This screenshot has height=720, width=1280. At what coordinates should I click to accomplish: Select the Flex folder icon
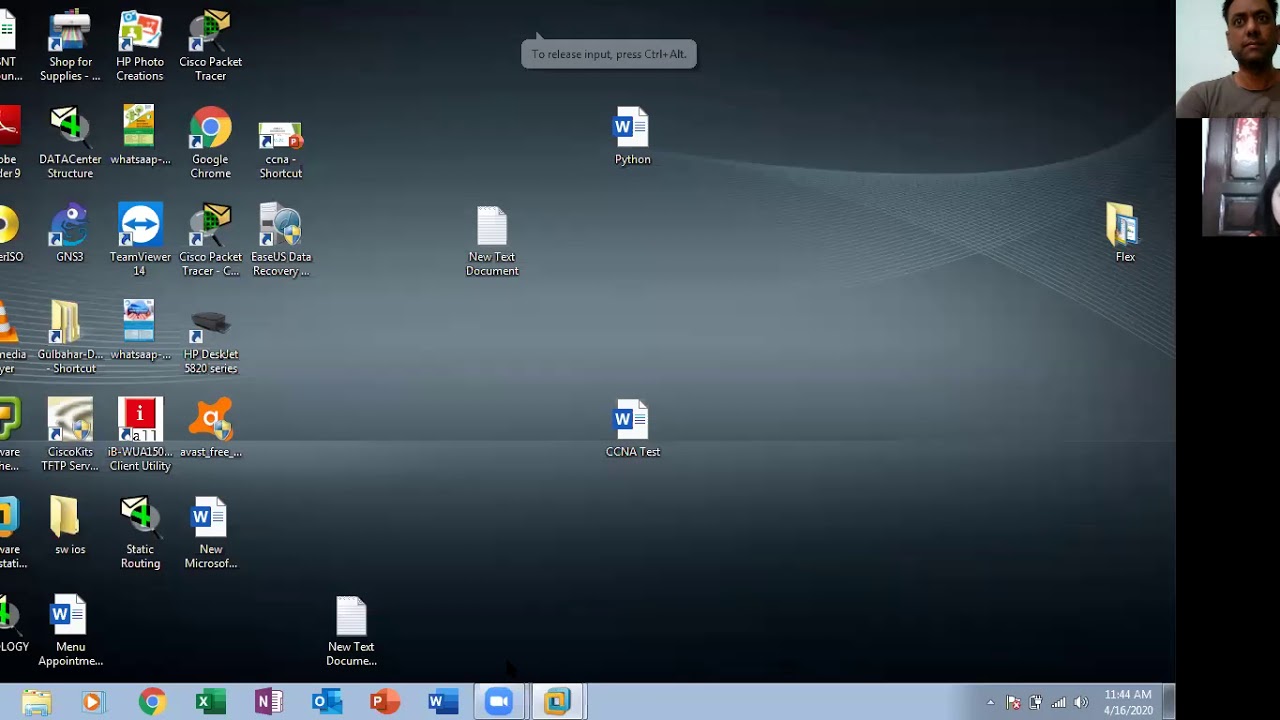click(x=1125, y=234)
